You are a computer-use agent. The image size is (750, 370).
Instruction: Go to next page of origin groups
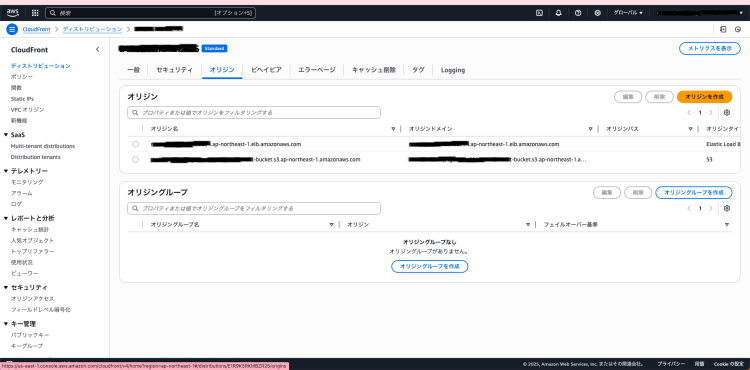[x=711, y=208]
